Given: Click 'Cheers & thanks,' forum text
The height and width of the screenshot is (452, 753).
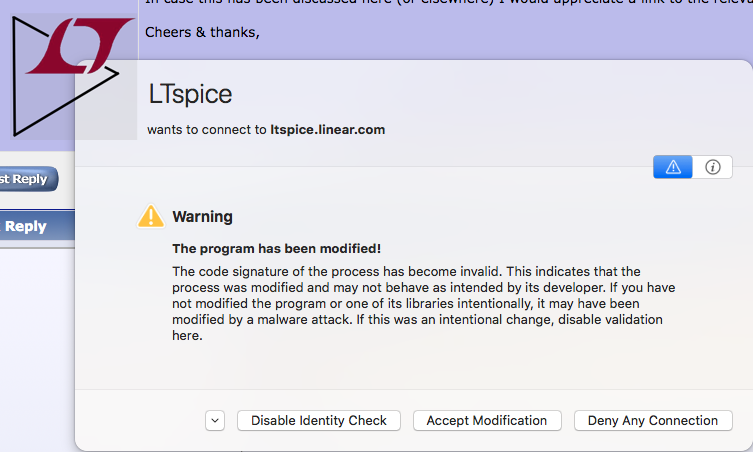Looking at the screenshot, I should point(202,32).
